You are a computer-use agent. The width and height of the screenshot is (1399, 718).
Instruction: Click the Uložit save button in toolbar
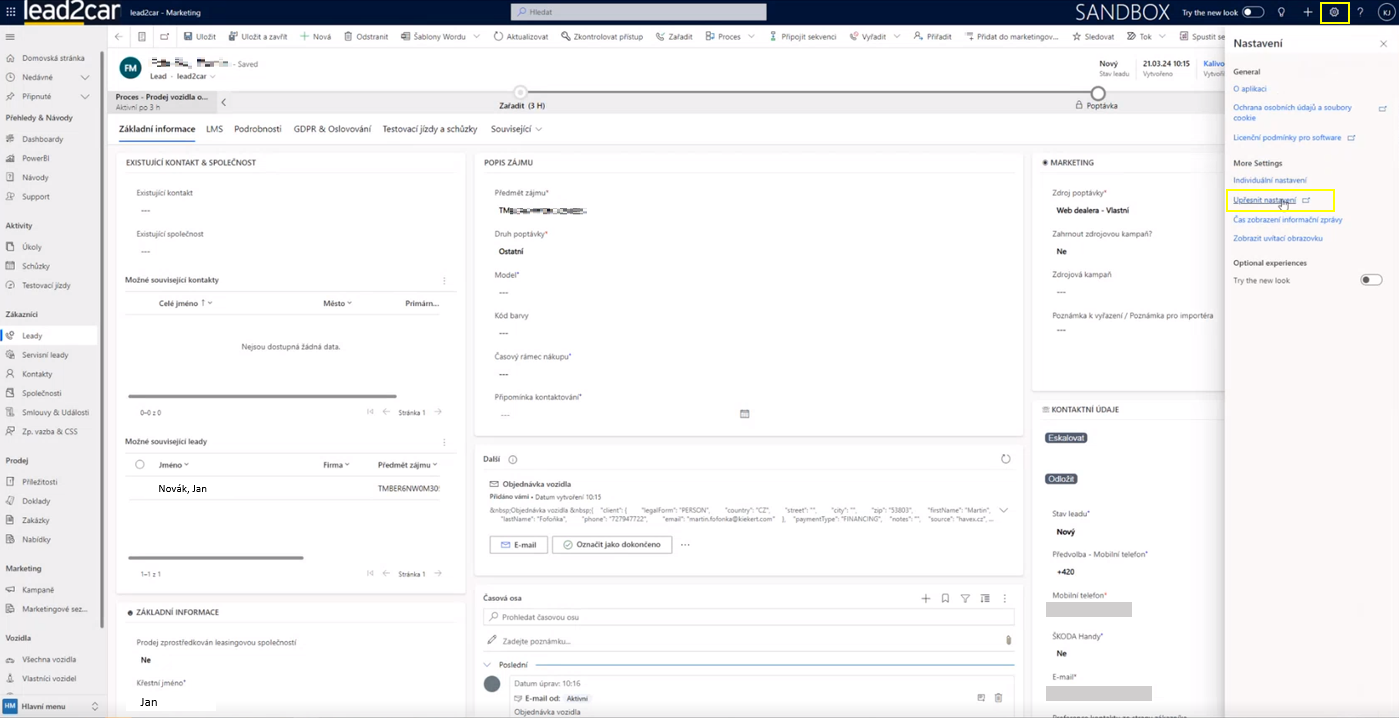[199, 36]
